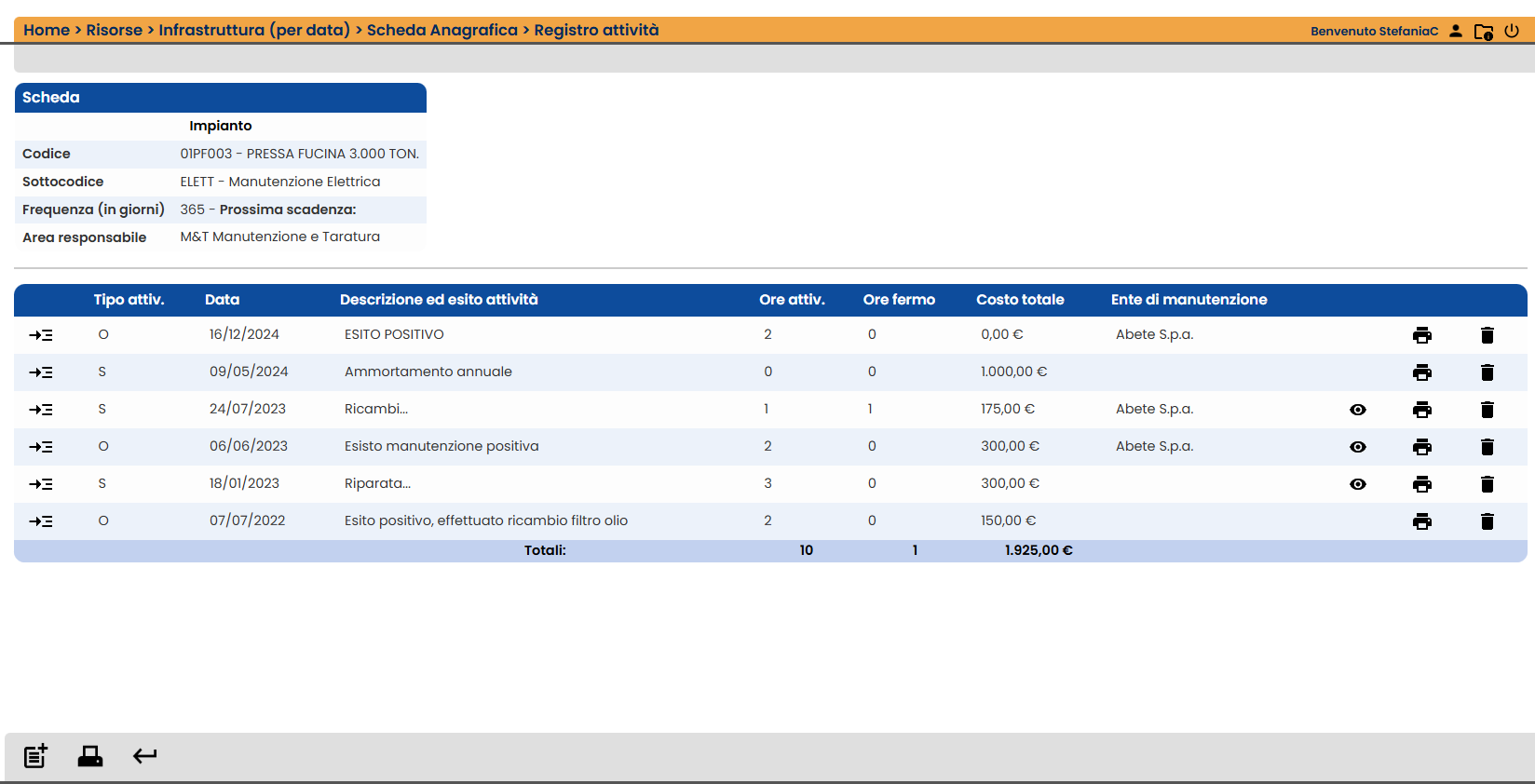Expand the 09/05/2024 Ammortamento annuale row

pyautogui.click(x=41, y=372)
